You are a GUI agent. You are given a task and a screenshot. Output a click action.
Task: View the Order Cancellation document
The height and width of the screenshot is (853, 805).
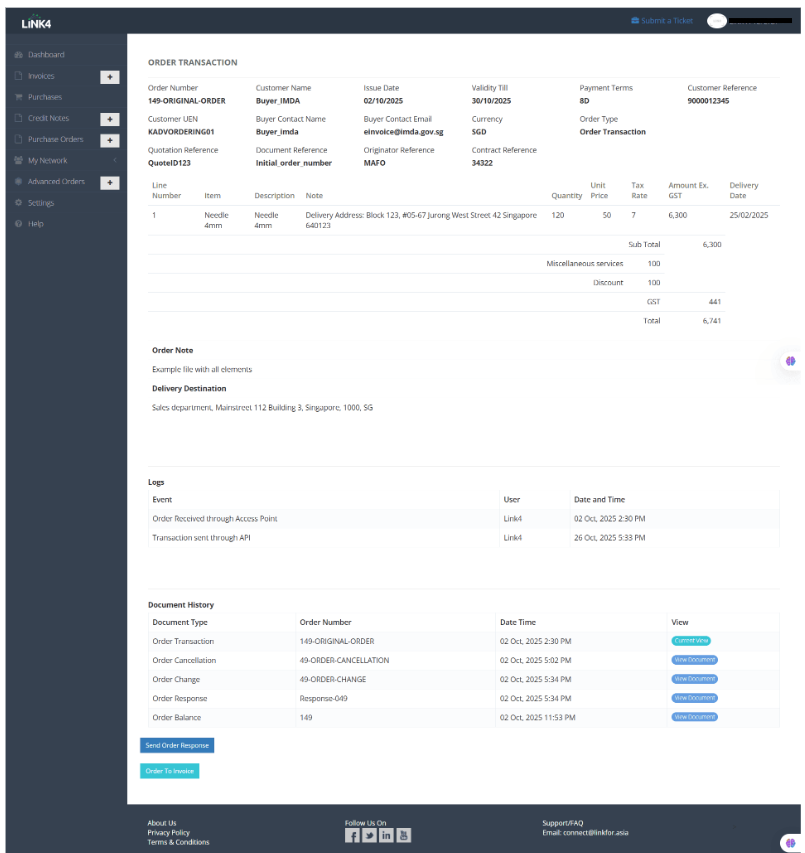[x=694, y=660]
